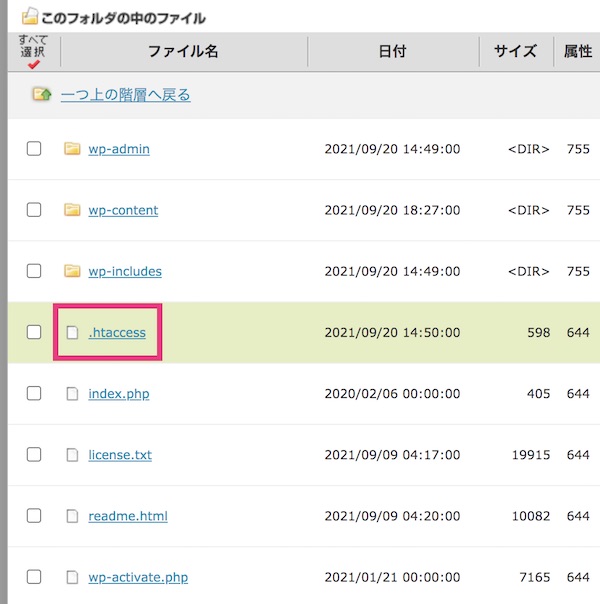Enable the wp-activate.php checkbox
Screen dimensions: 600x604
(34, 577)
